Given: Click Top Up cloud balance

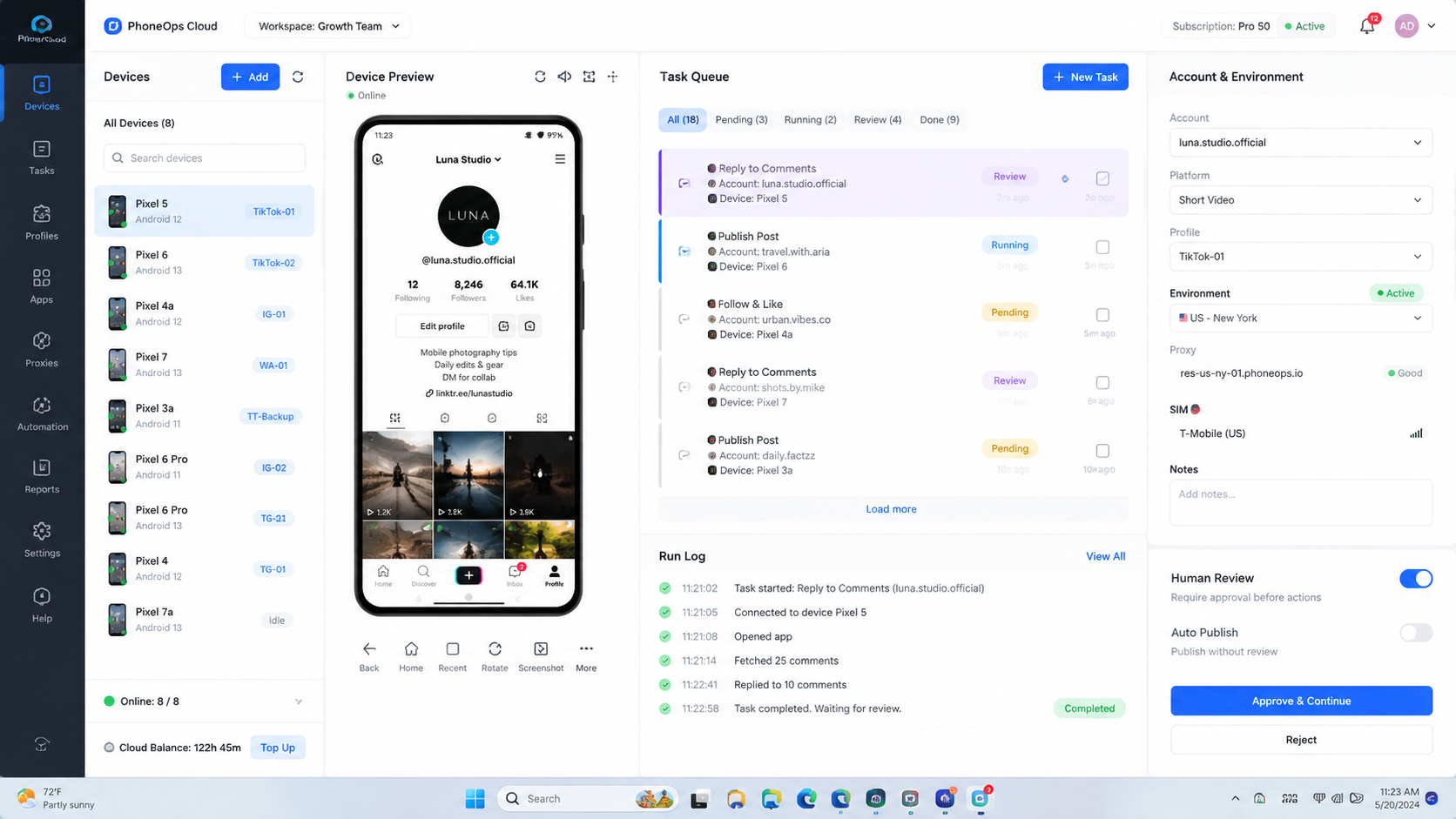Looking at the screenshot, I should point(278,748).
